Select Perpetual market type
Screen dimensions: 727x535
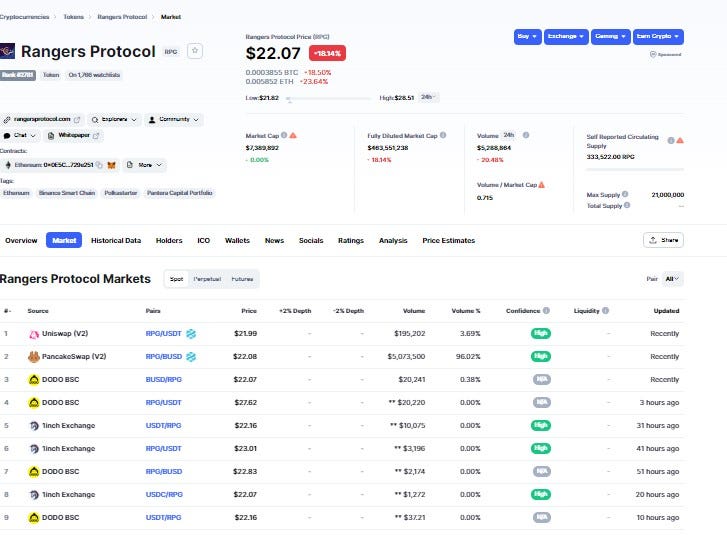[x=207, y=279]
